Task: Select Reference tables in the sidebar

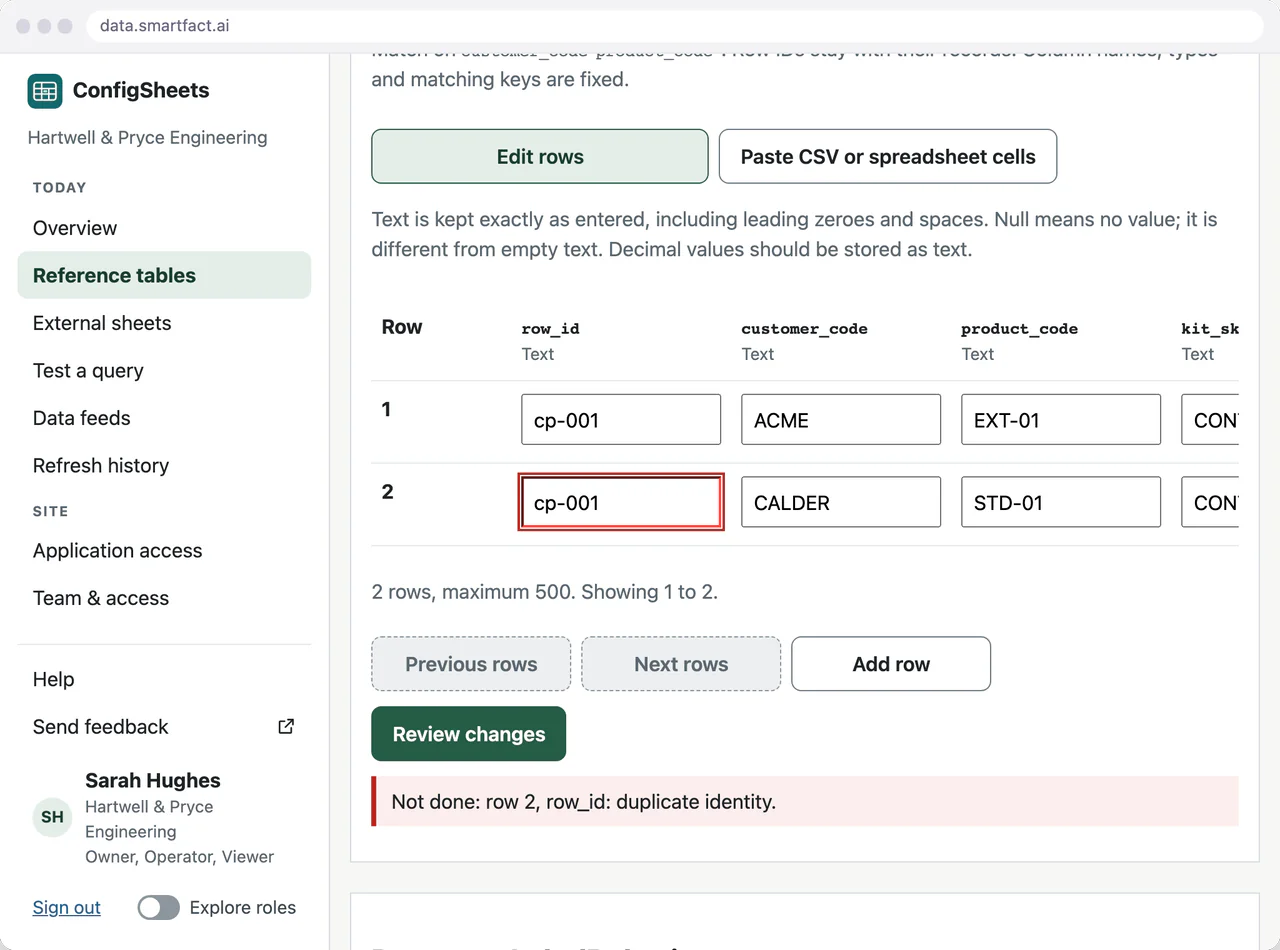Action: 164,276
